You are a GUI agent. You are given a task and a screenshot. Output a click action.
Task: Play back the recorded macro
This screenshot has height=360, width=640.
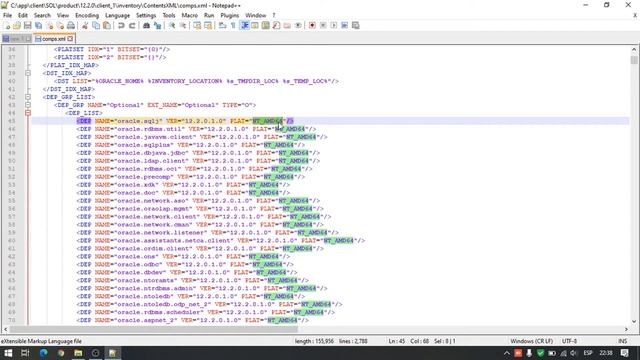pyautogui.click(x=334, y=25)
